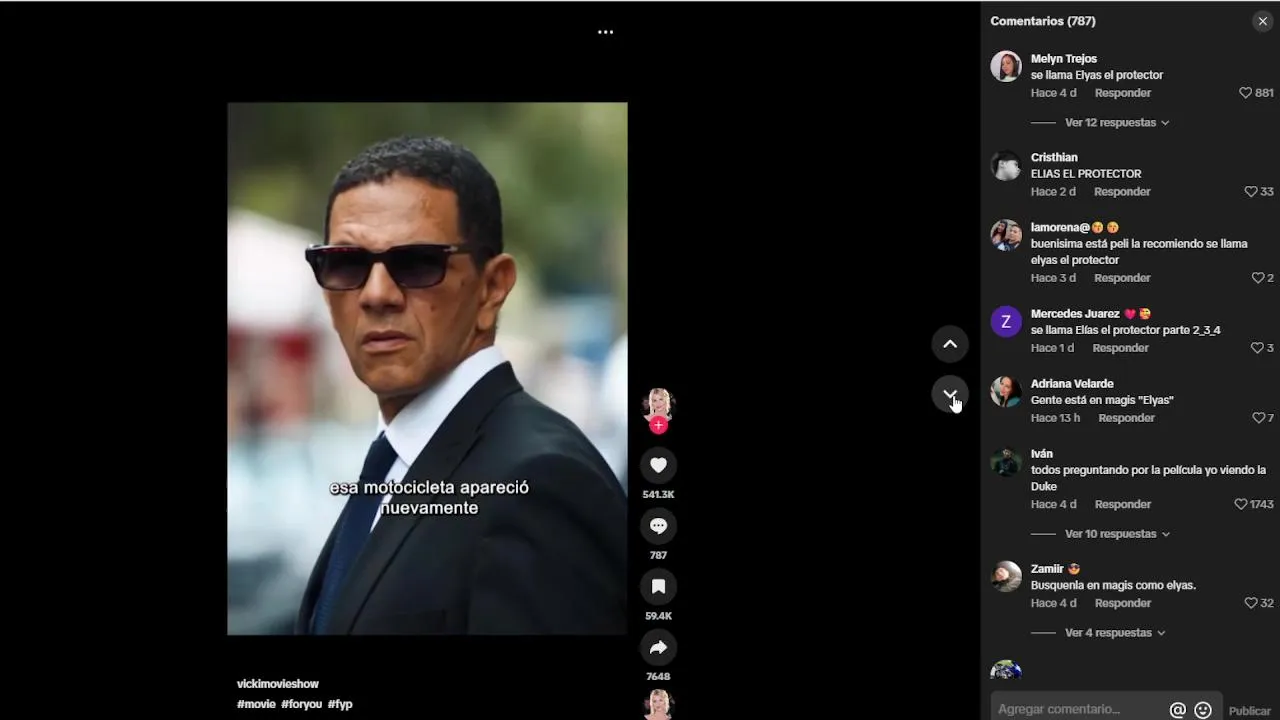The height and width of the screenshot is (720, 1280).
Task: Pause the playing video
Action: (427, 368)
